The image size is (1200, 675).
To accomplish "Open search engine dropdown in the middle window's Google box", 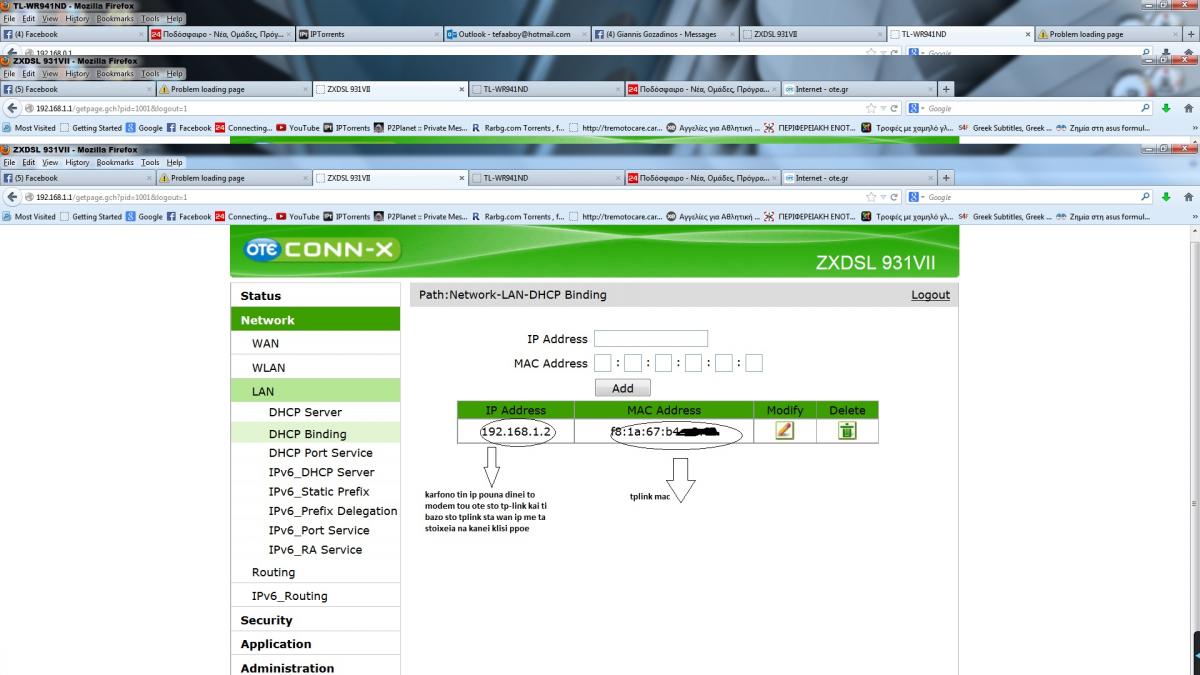I will pos(915,108).
